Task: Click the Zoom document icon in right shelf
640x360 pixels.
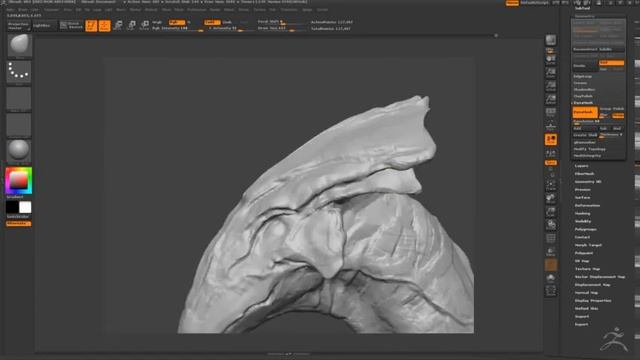Action: pyautogui.click(x=551, y=73)
